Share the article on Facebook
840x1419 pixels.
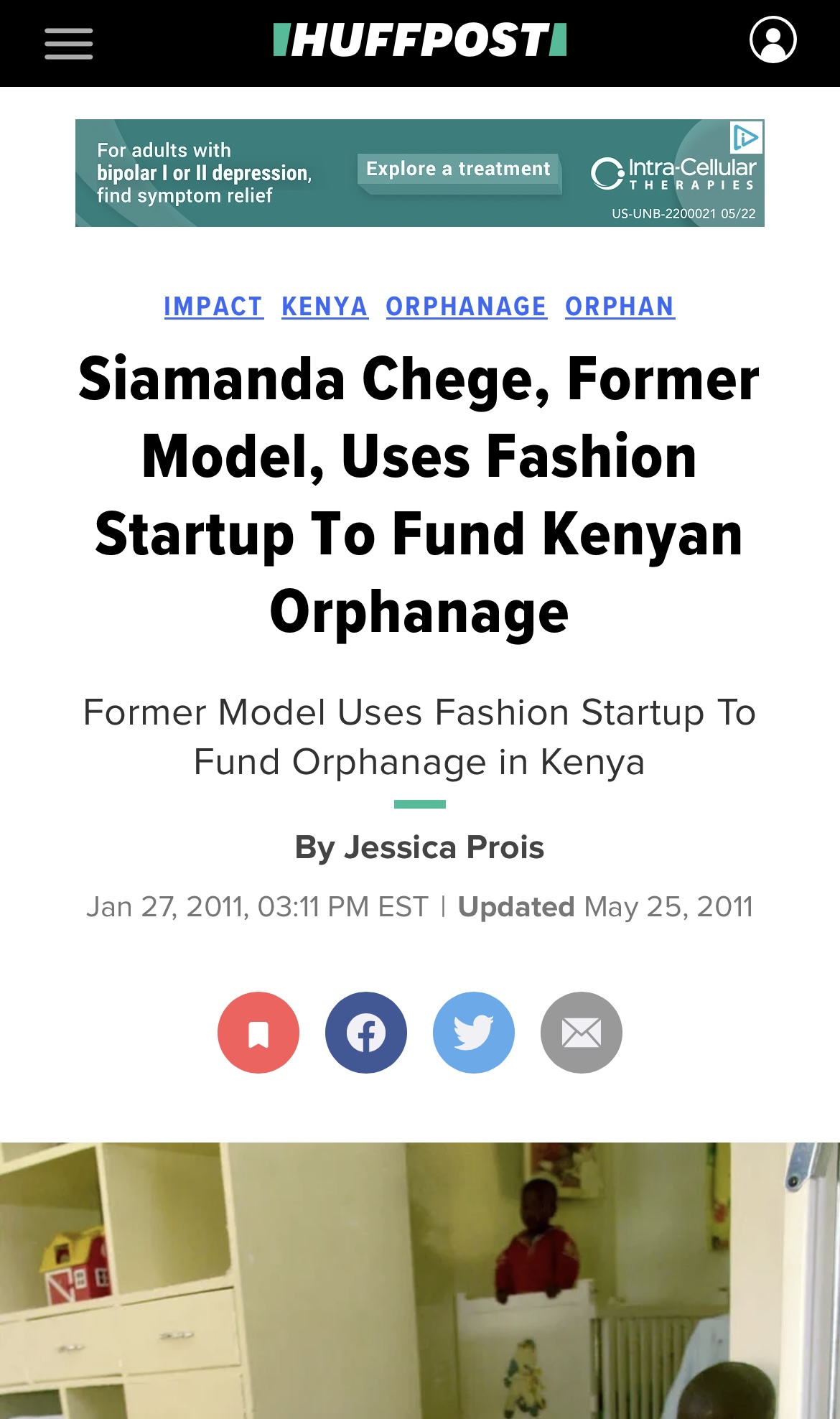366,1033
